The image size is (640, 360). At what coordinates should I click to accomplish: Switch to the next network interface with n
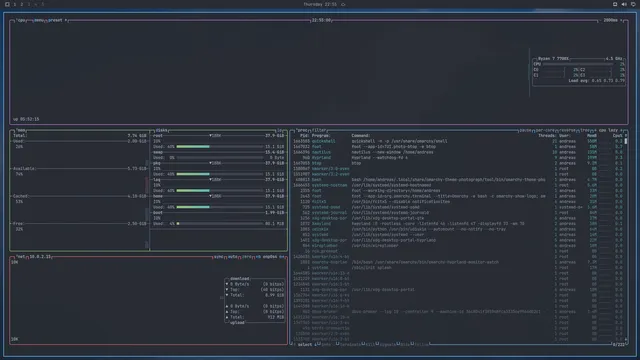coord(282,257)
